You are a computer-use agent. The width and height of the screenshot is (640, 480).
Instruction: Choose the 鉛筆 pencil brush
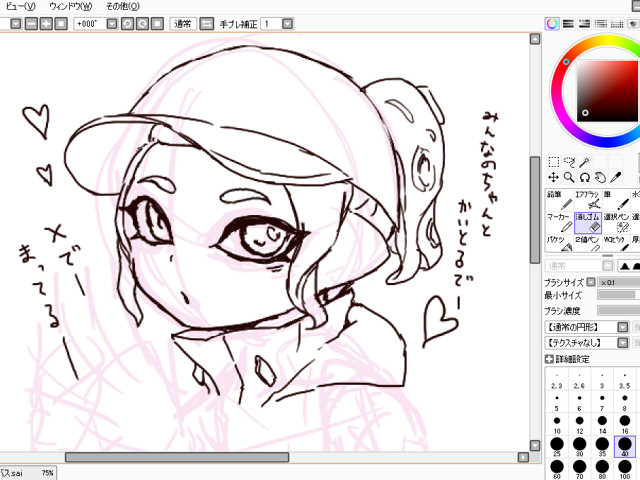click(559, 200)
